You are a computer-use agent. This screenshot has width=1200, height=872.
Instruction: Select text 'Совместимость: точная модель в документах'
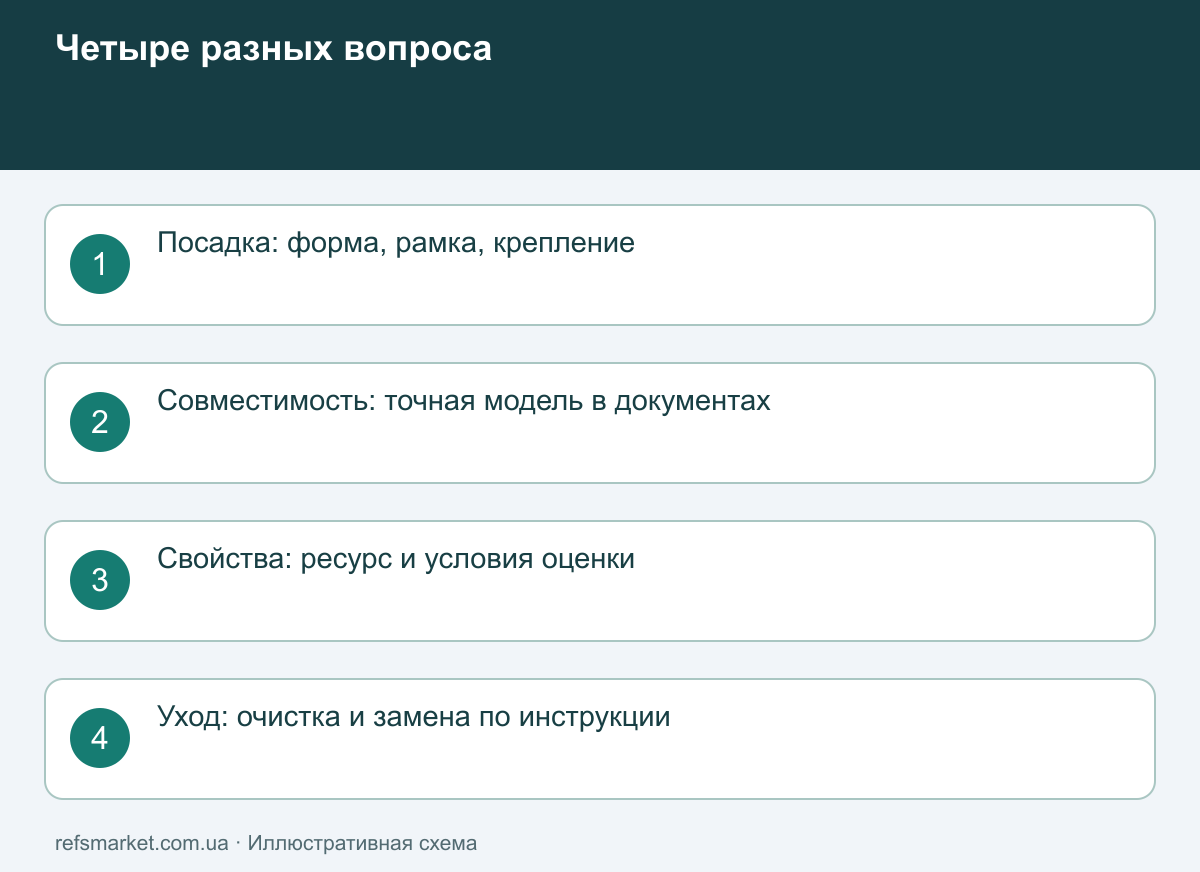coord(464,401)
